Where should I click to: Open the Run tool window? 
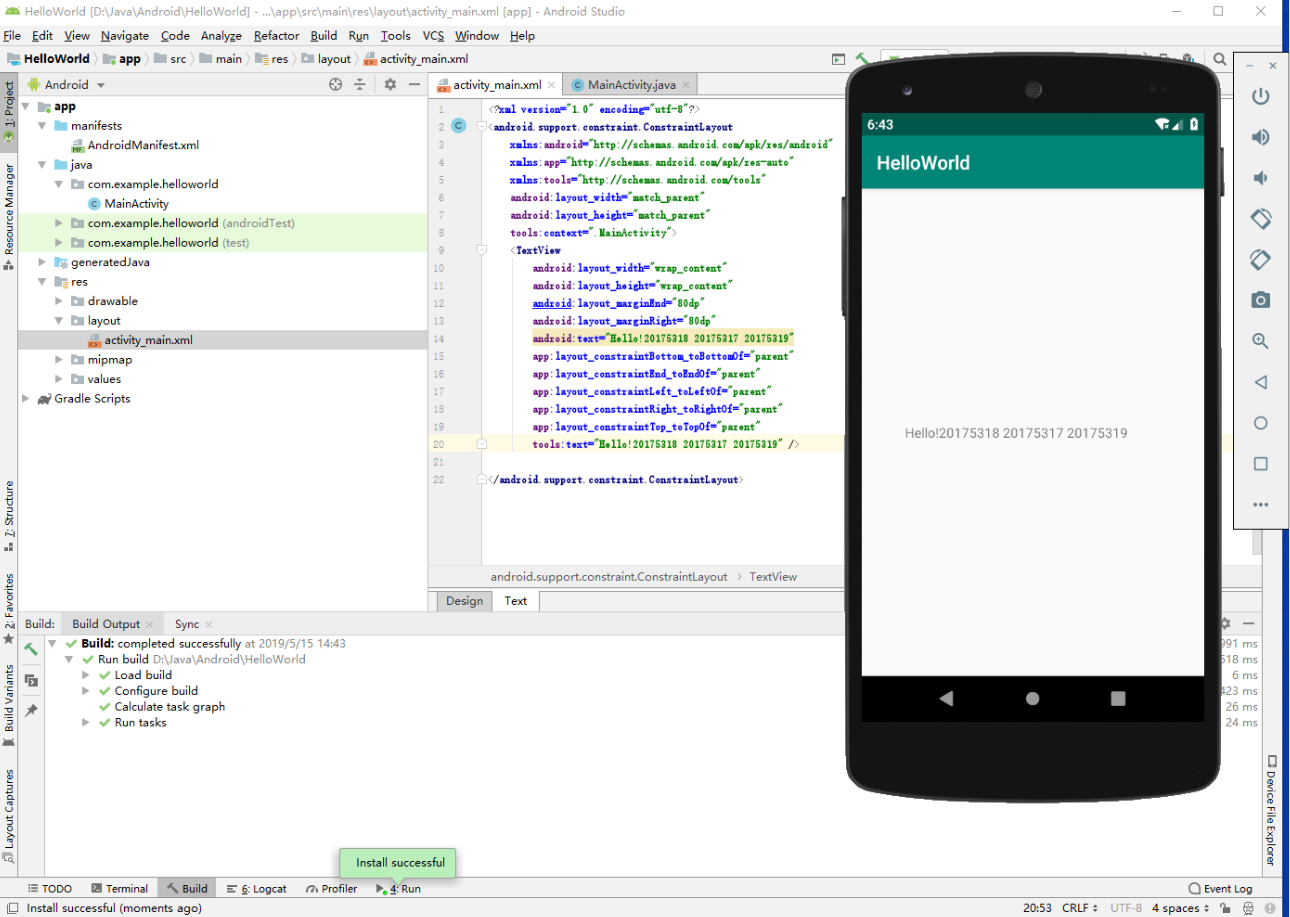click(x=398, y=888)
